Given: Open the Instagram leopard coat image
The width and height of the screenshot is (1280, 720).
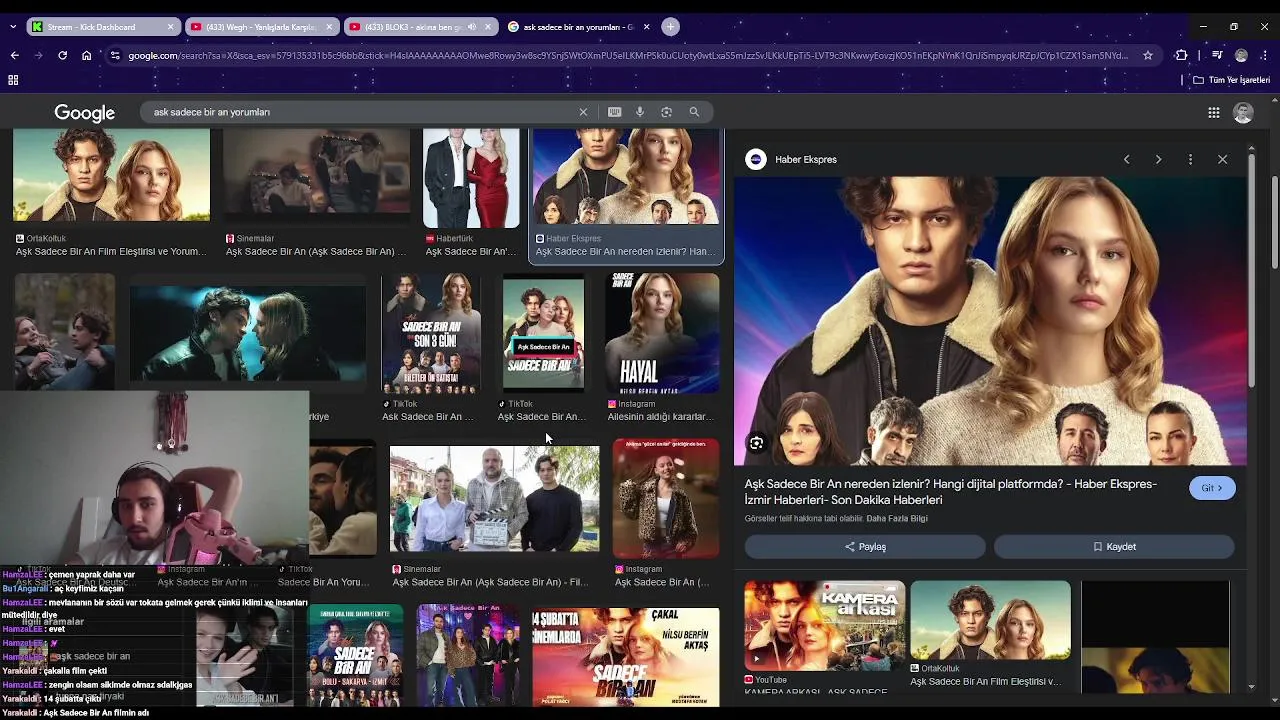Looking at the screenshot, I should 666,498.
